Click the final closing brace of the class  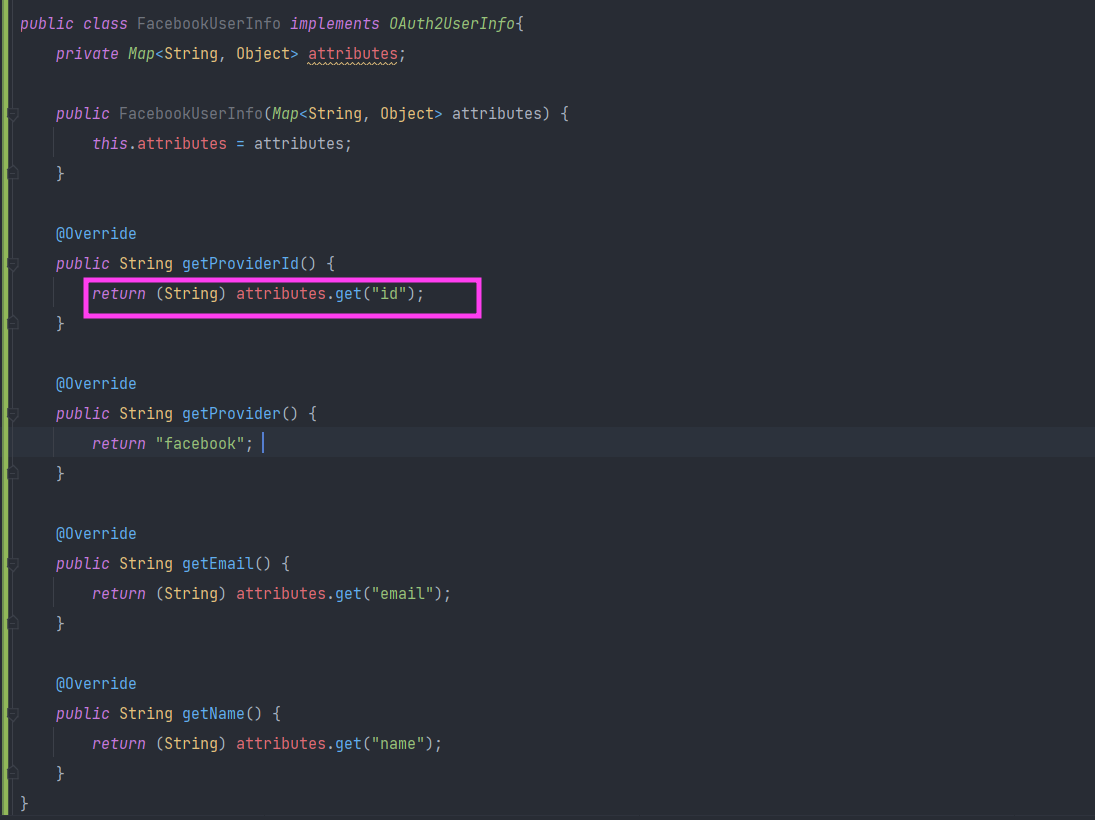pyautogui.click(x=24, y=803)
